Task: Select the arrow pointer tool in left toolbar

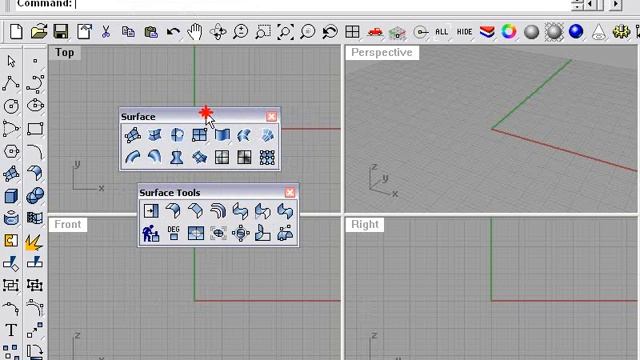Action: tap(11, 61)
